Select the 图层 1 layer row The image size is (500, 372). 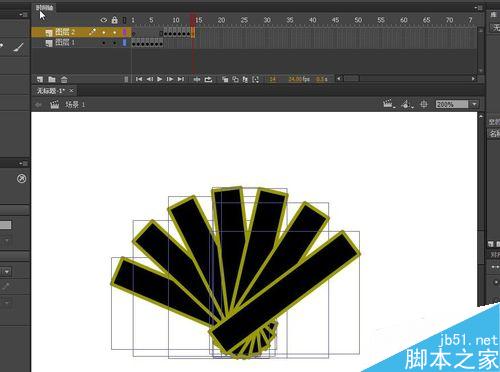[x=80, y=42]
